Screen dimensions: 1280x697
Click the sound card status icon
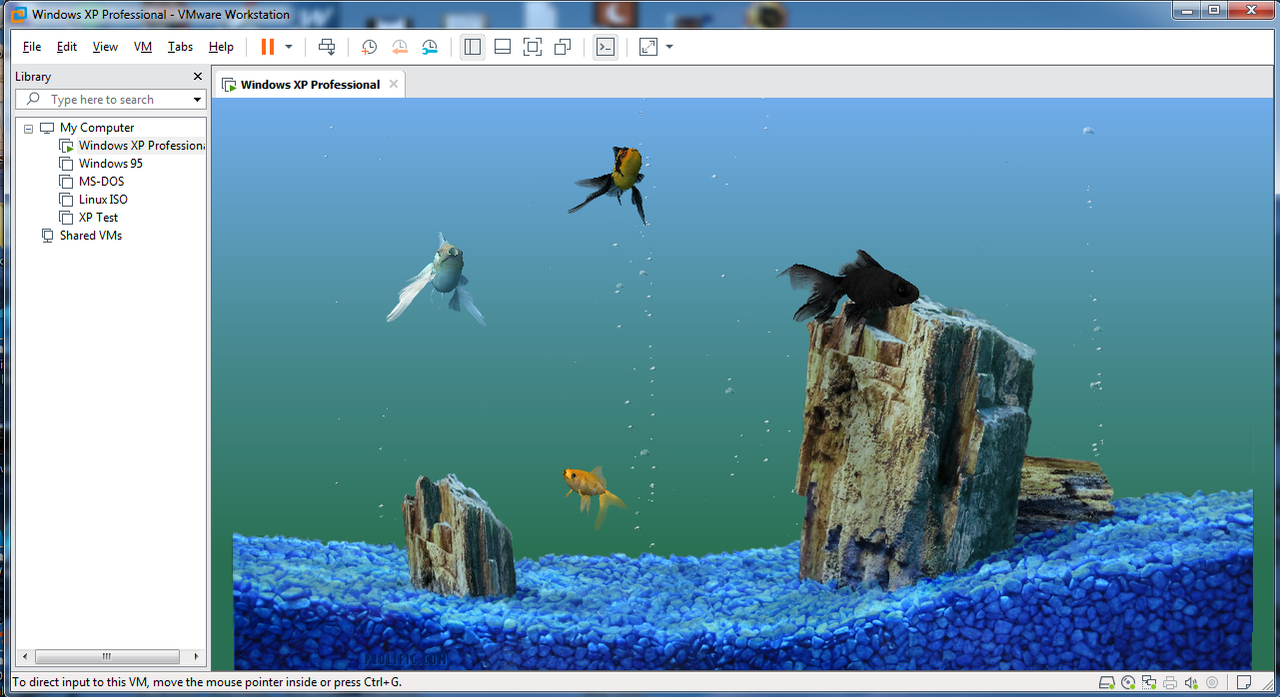(1191, 683)
